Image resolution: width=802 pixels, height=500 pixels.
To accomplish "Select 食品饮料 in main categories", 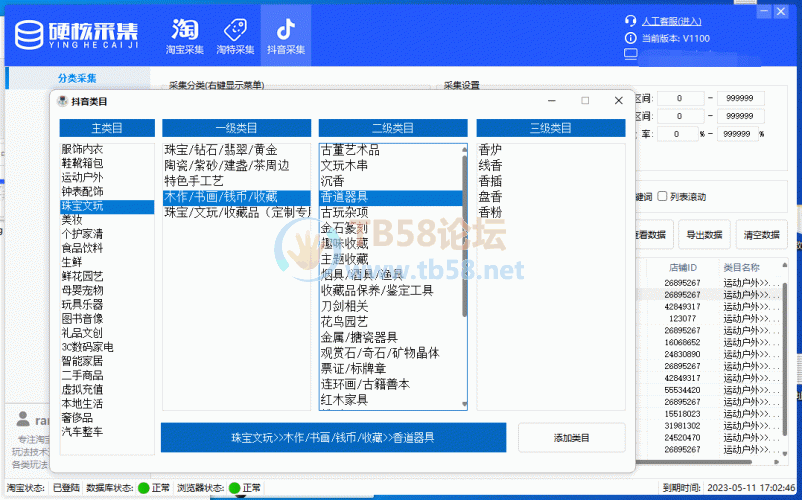I will point(82,248).
